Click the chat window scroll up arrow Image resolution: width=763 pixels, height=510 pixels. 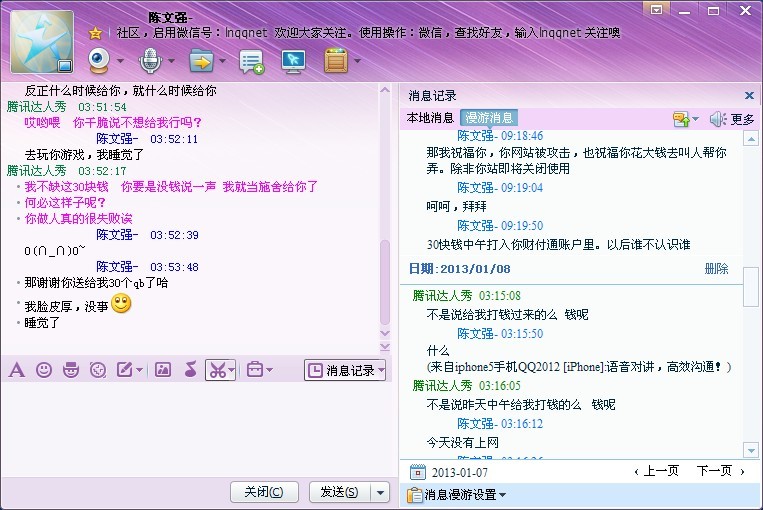(x=385, y=90)
